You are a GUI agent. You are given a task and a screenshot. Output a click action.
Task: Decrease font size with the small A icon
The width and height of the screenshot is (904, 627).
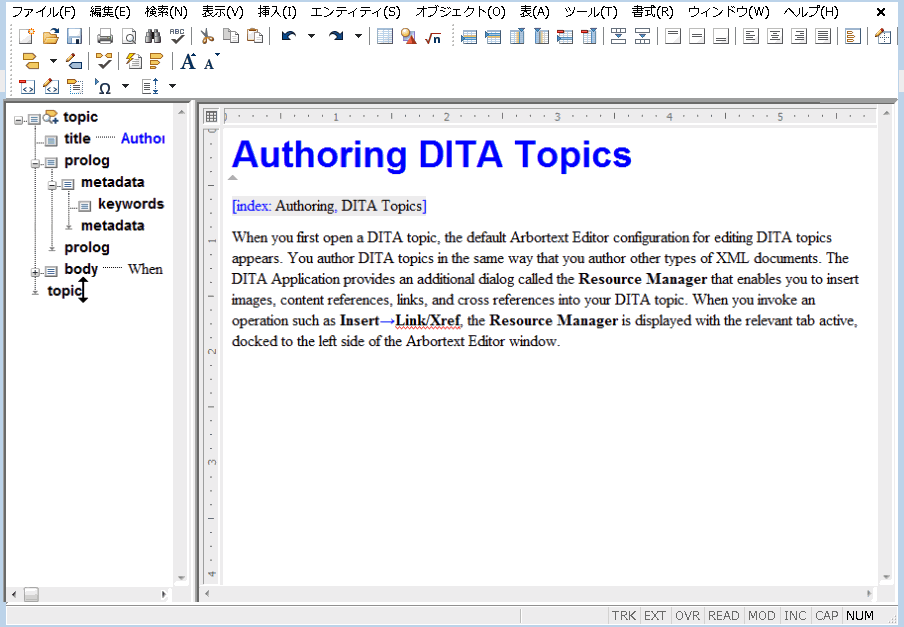tap(211, 61)
